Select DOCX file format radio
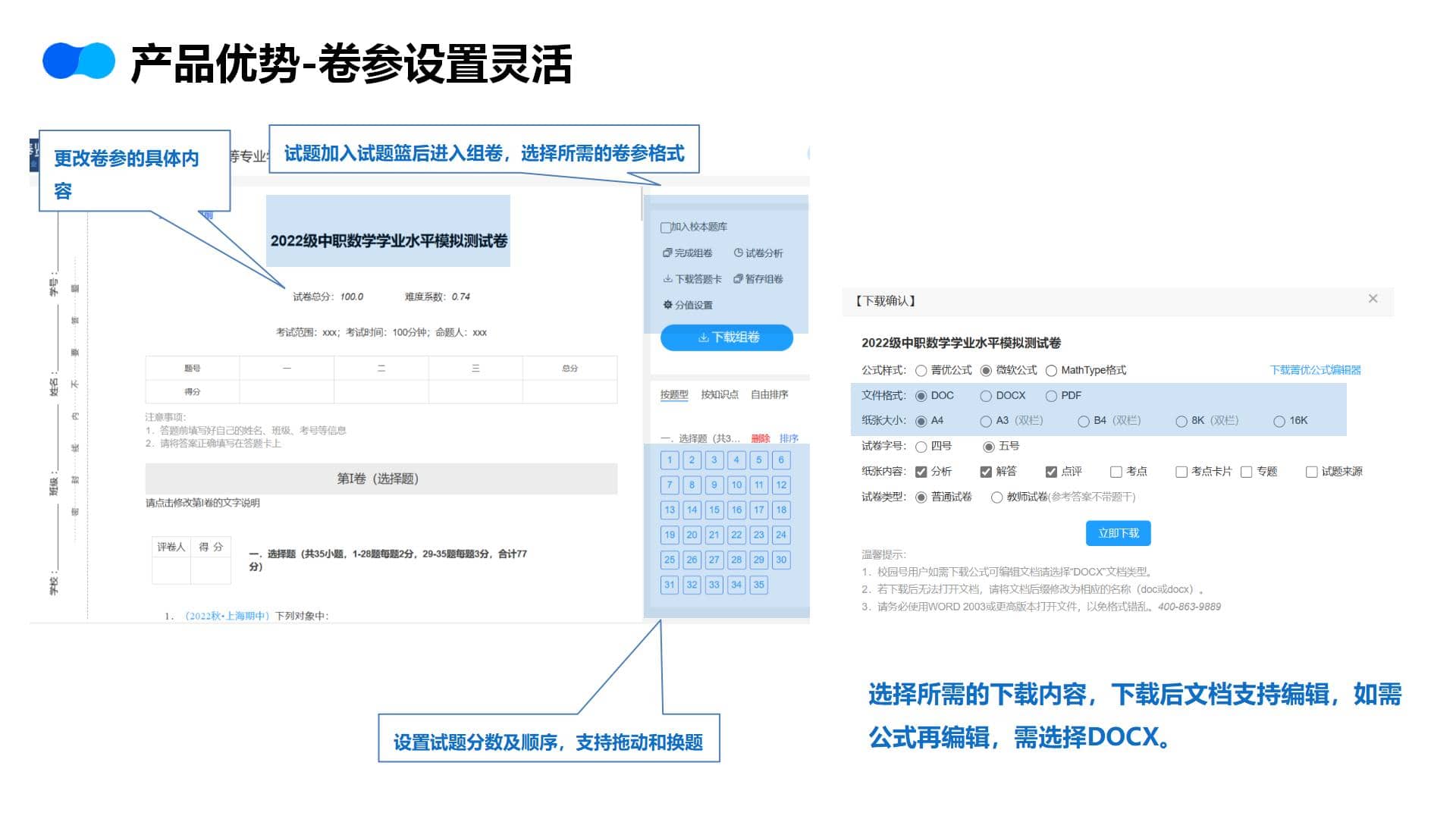 (986, 396)
